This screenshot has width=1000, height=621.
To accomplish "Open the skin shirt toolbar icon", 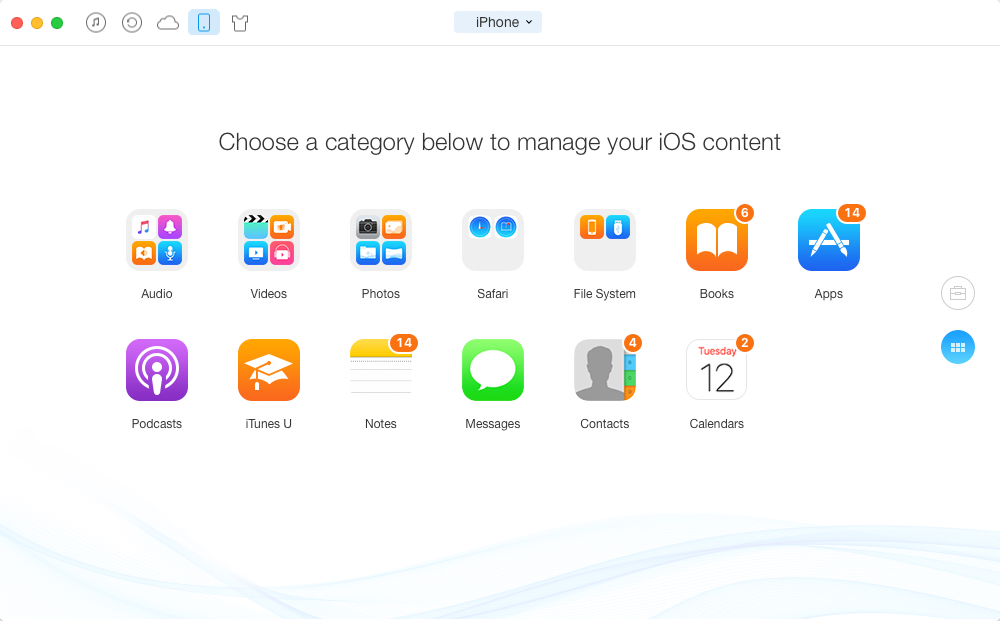I will click(240, 23).
